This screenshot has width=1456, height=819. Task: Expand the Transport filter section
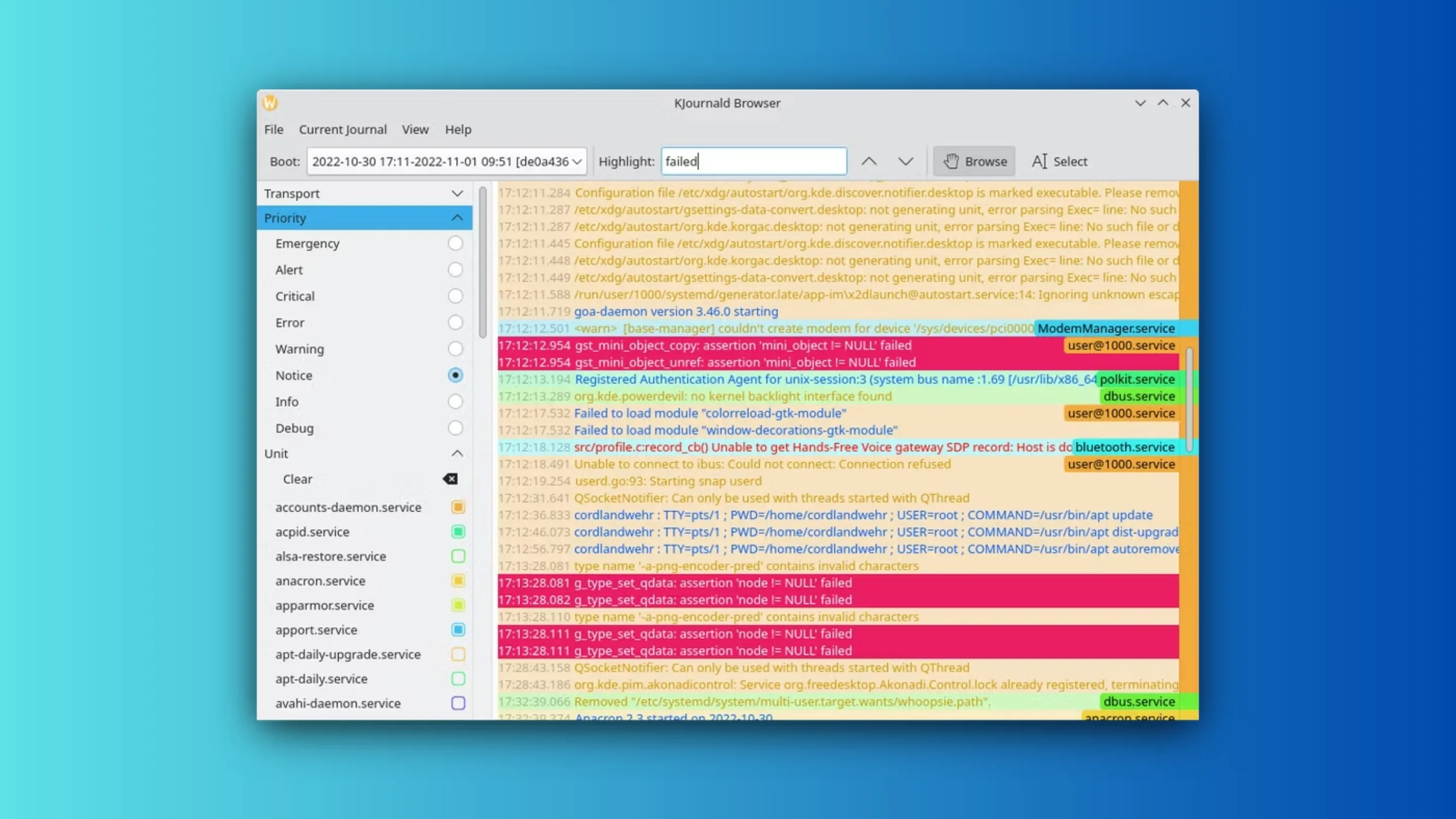pyautogui.click(x=365, y=194)
